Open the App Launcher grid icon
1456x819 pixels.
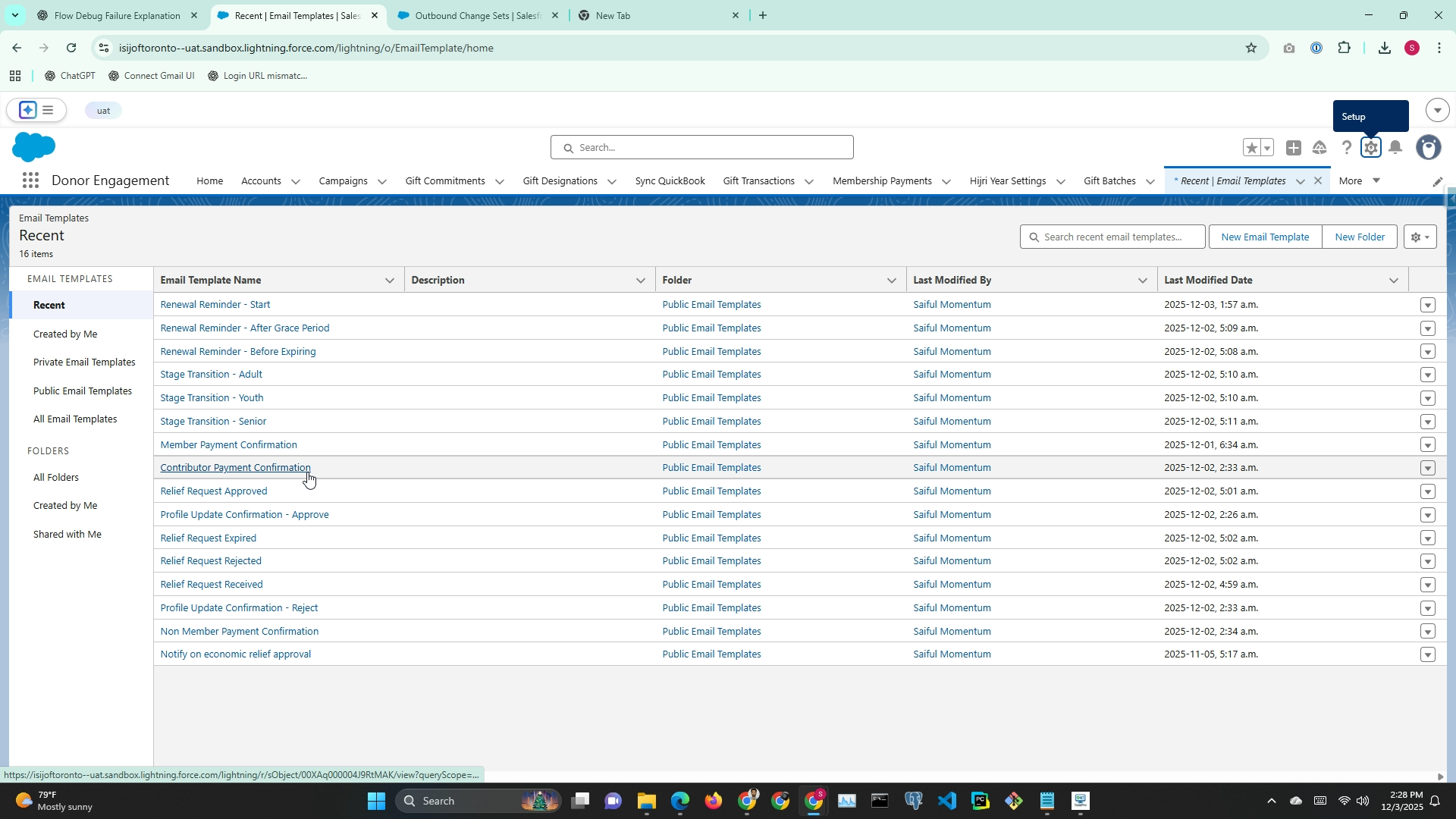[30, 180]
